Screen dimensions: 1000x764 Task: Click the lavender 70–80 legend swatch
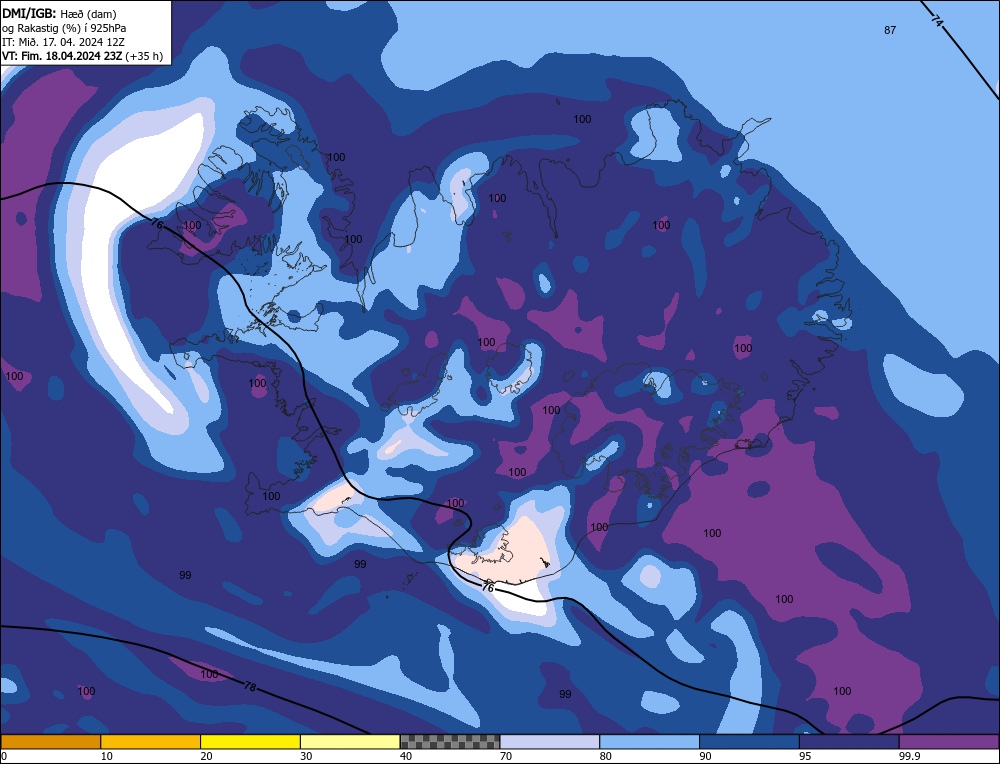click(550, 741)
